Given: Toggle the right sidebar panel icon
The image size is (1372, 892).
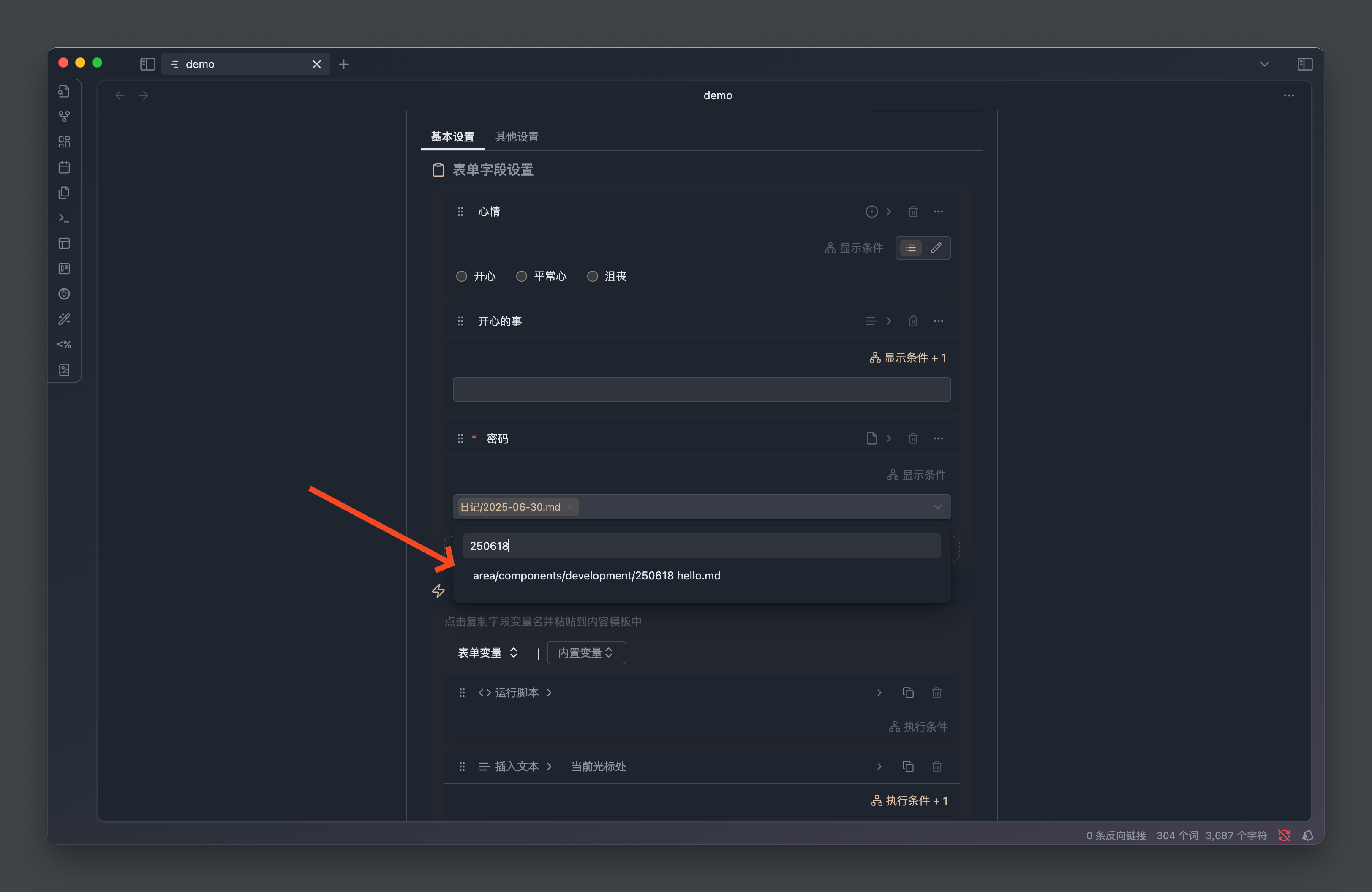Looking at the screenshot, I should [1304, 64].
